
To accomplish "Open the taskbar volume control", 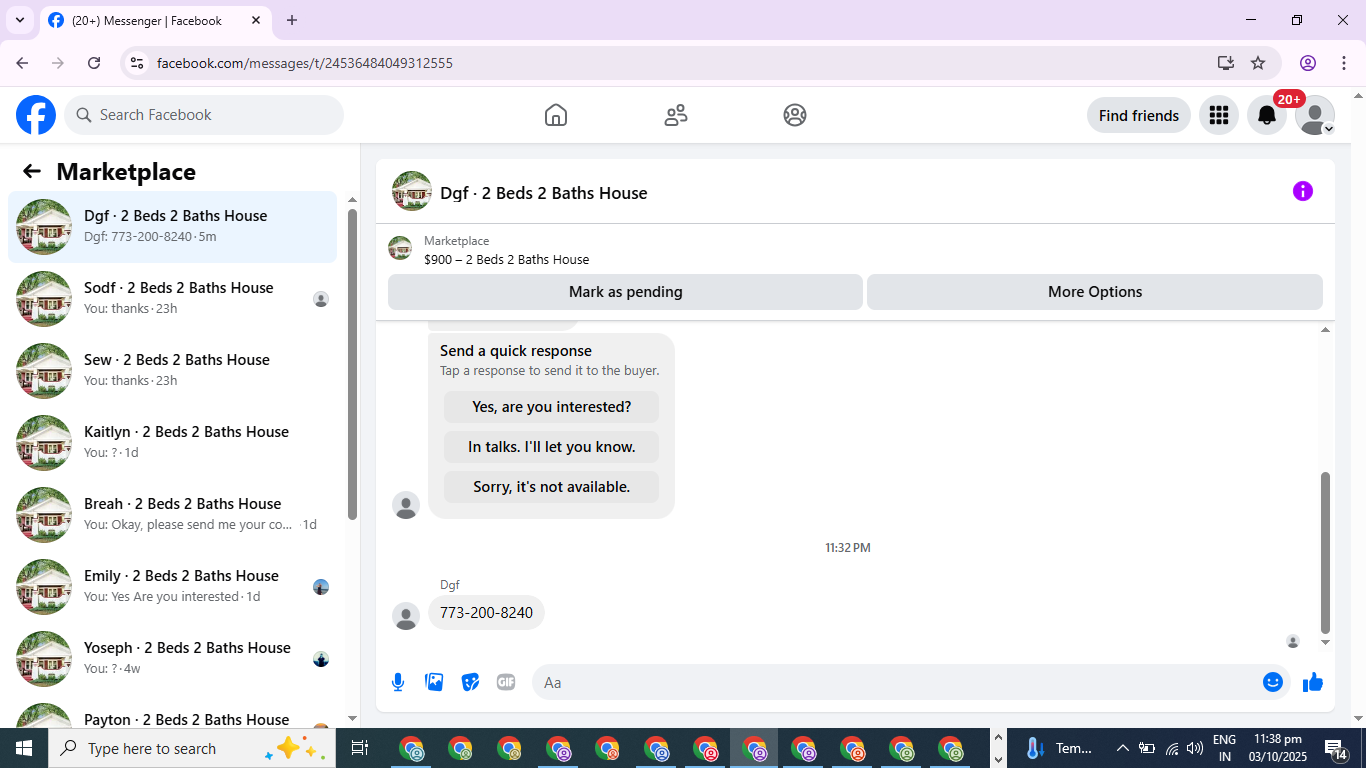I will [x=1195, y=748].
